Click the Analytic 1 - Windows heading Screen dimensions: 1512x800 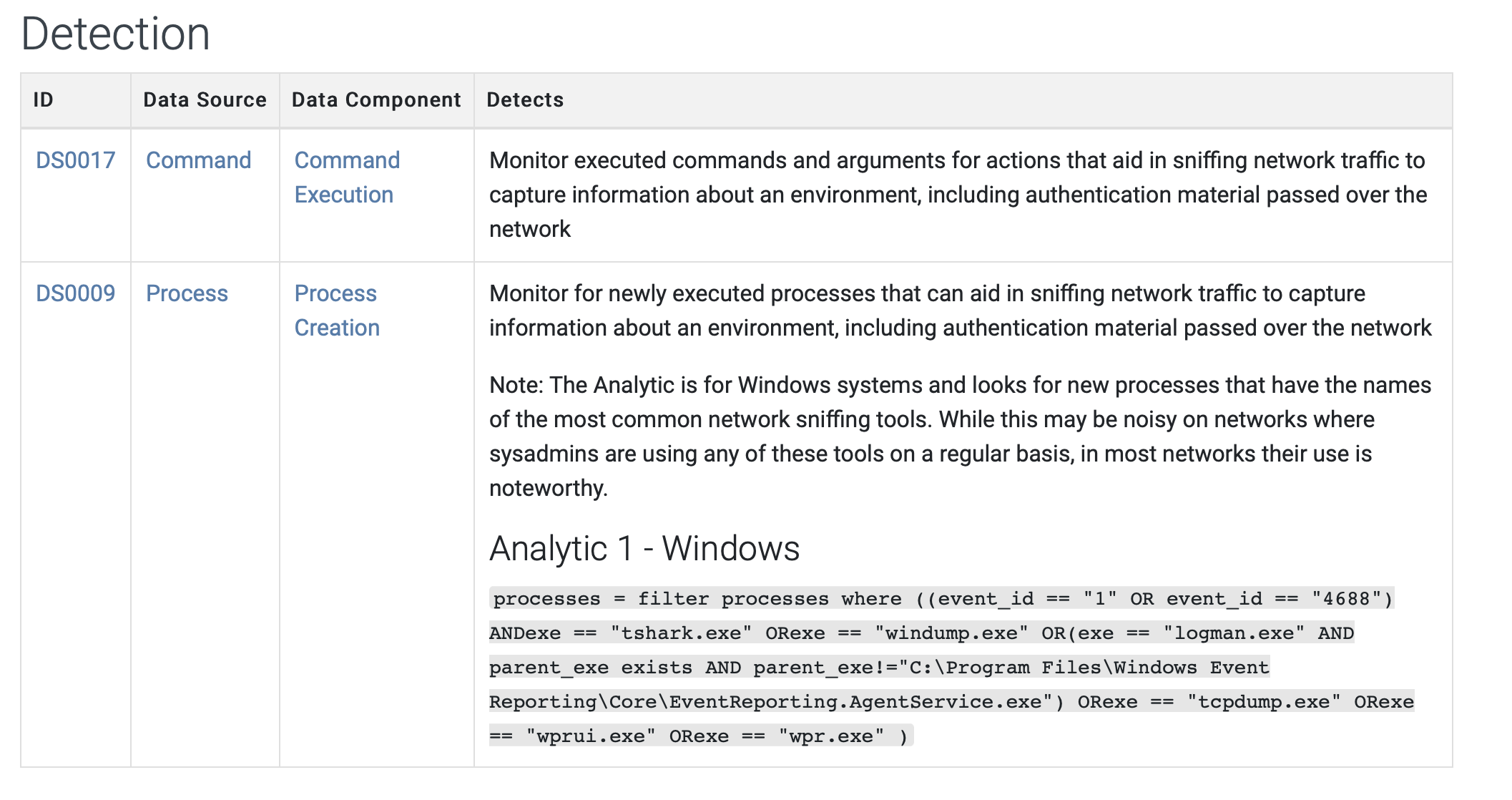(644, 549)
